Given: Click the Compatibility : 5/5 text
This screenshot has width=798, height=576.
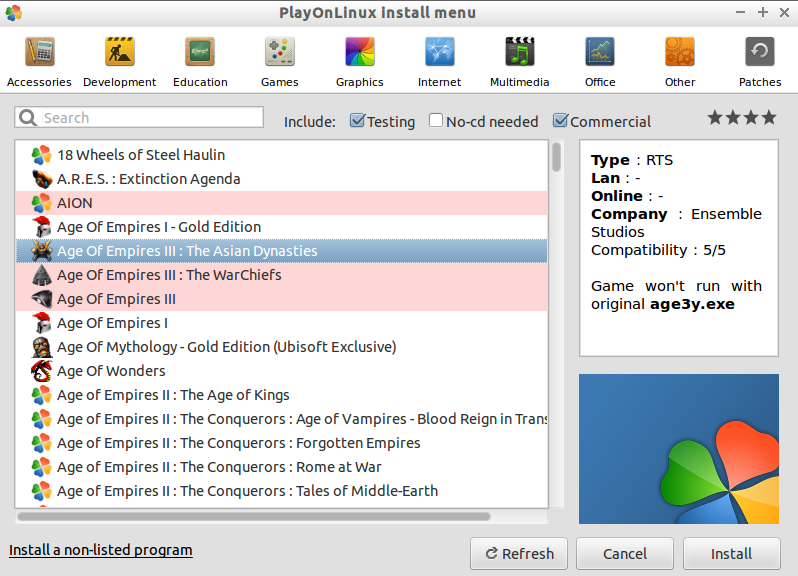Looking at the screenshot, I should (x=658, y=250).
